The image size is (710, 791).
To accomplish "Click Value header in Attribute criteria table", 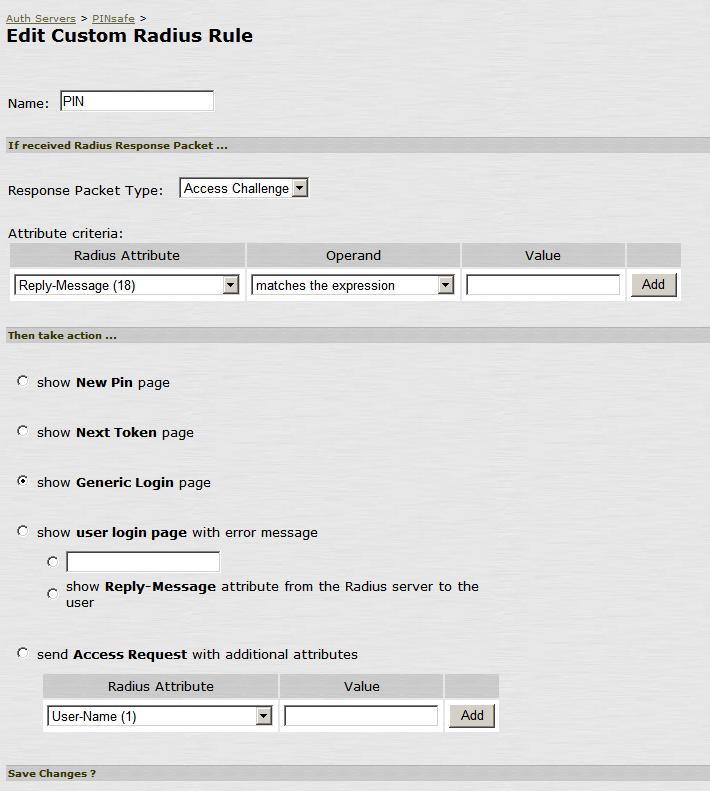I will point(543,255).
